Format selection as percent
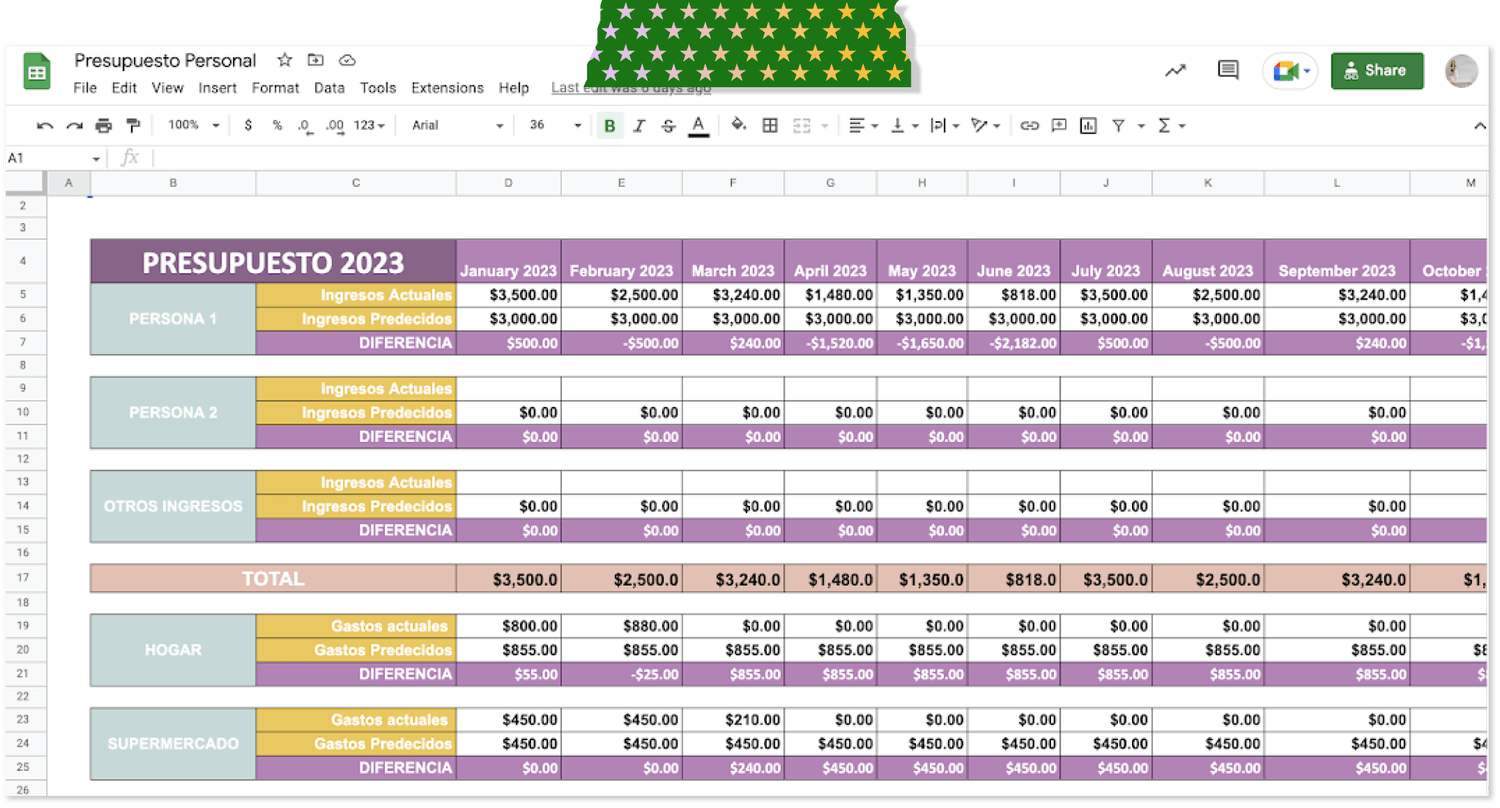Image resolution: width=1500 pixels, height=808 pixels. click(x=277, y=126)
